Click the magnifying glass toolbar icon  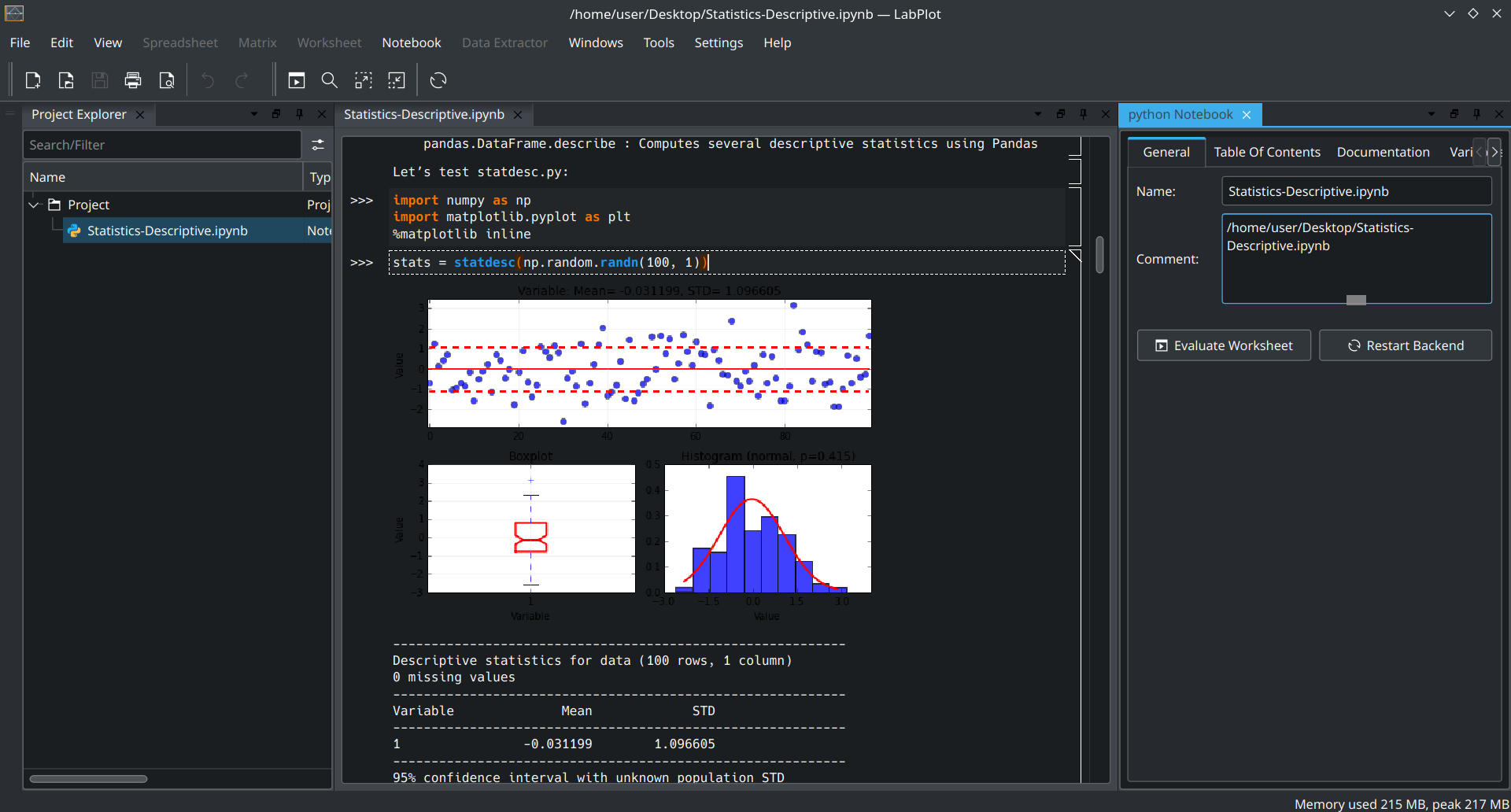[x=330, y=80]
